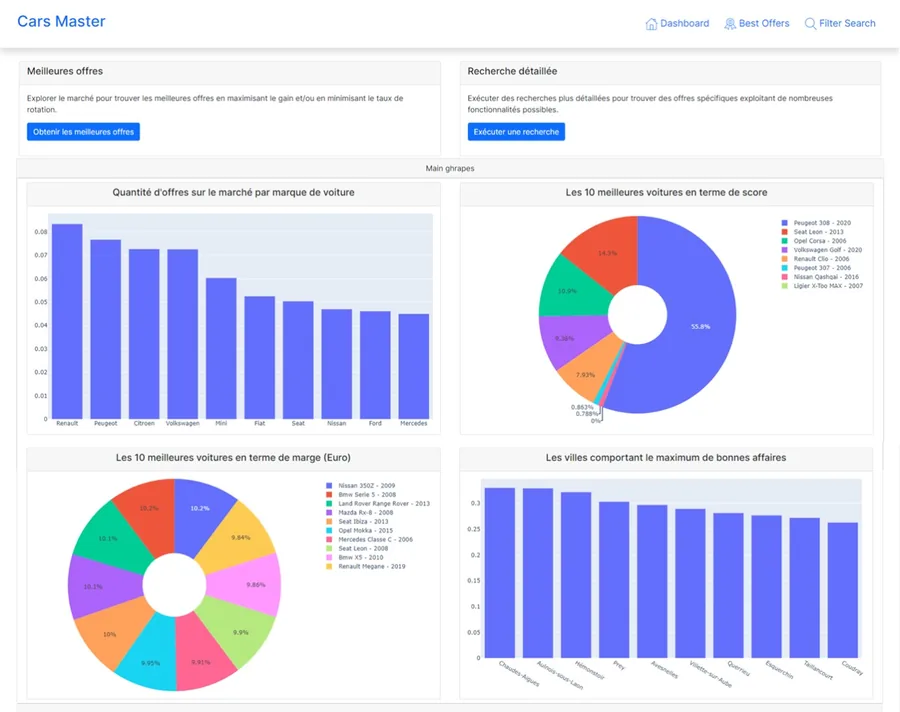Viewport: 900px width, 712px height.
Task: Click the Mercedes bar in brand chart
Action: click(x=414, y=366)
